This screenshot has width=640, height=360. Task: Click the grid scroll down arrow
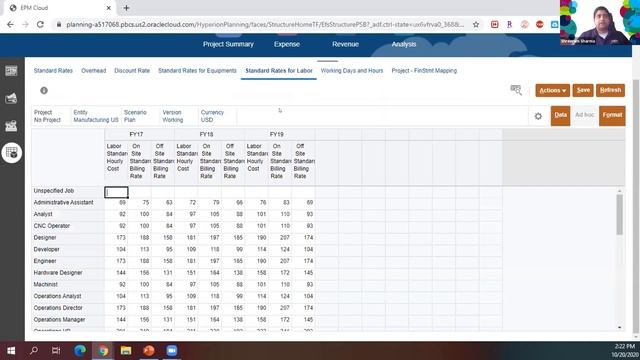tap(619, 327)
